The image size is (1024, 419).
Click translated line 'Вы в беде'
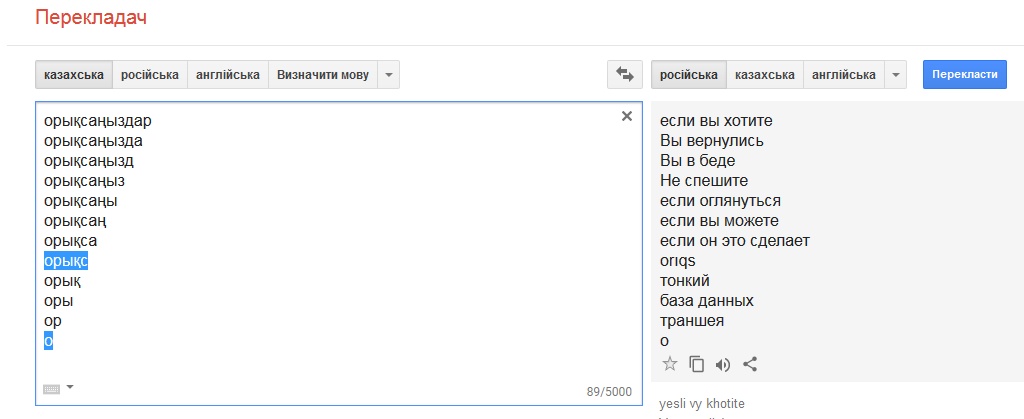pyautogui.click(x=697, y=161)
